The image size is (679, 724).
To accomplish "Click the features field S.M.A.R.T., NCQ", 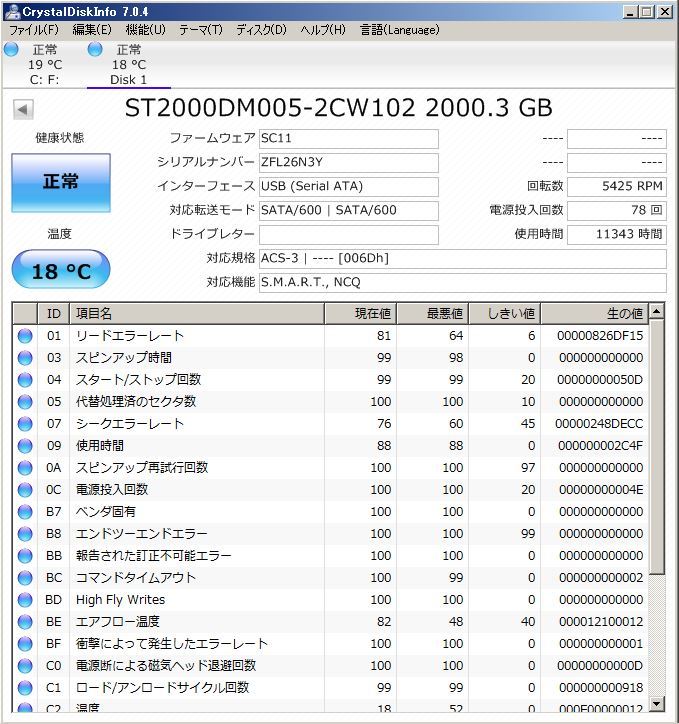I will pyautogui.click(x=463, y=283).
